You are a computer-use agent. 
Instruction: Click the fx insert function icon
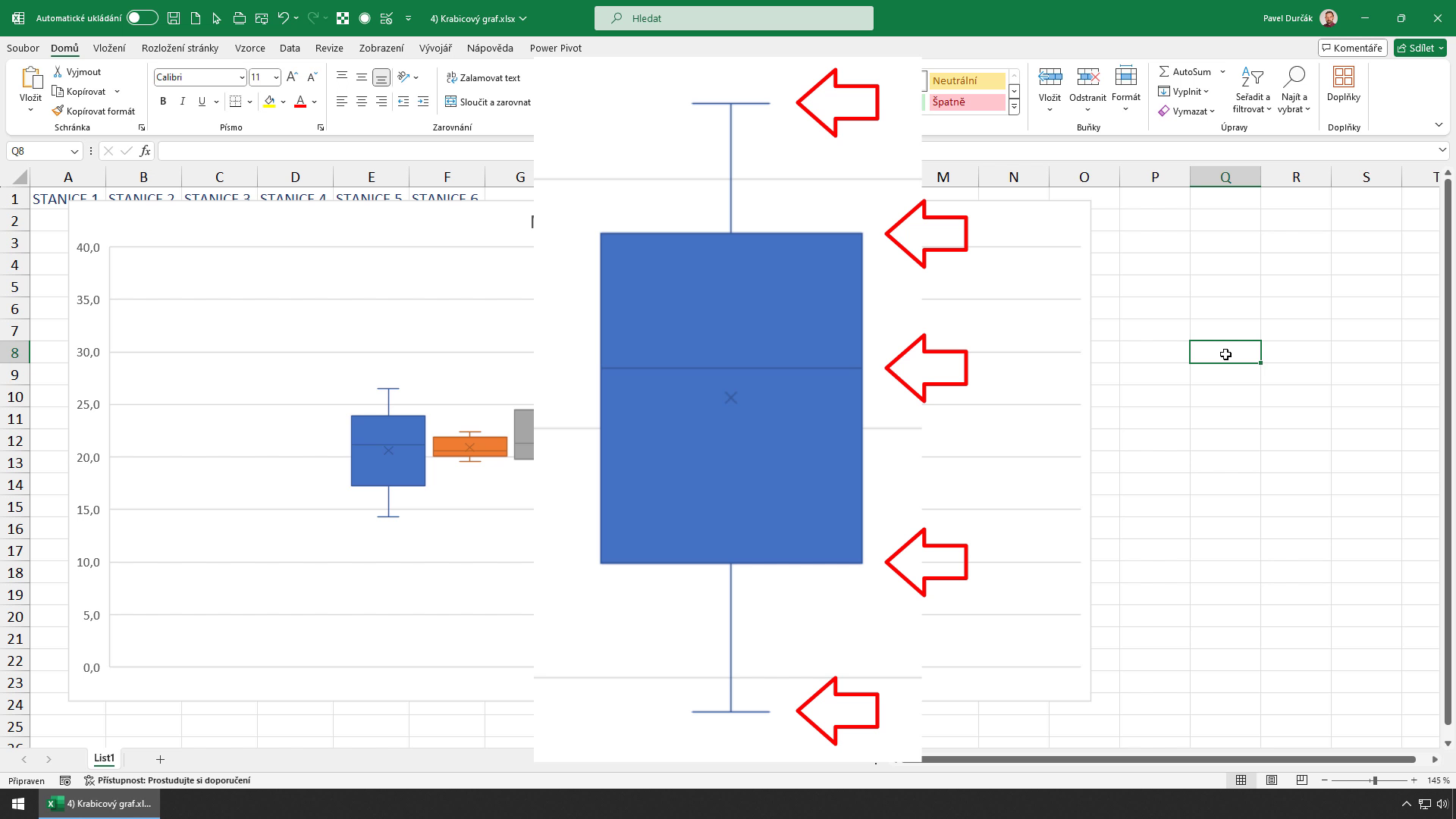145,151
